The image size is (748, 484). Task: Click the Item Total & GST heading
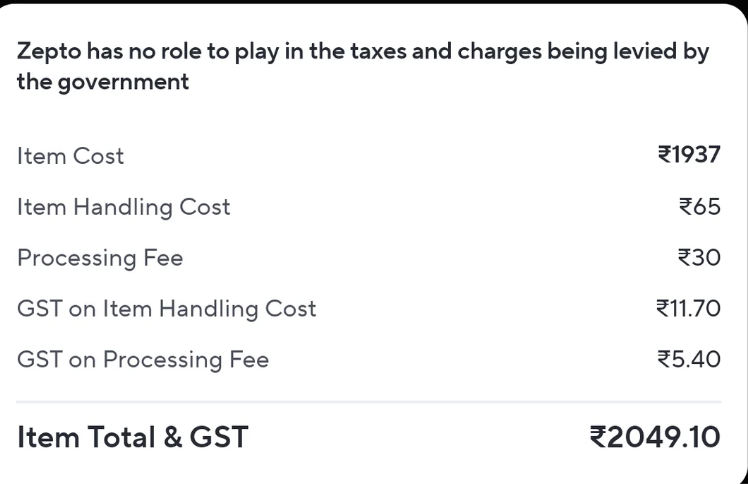(x=132, y=436)
